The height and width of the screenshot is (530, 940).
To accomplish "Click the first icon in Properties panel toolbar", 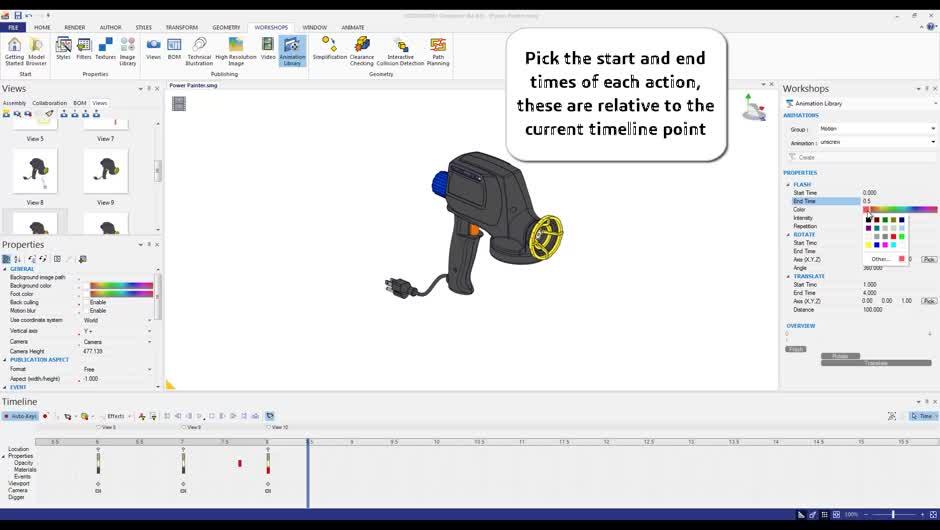I will point(6,259).
